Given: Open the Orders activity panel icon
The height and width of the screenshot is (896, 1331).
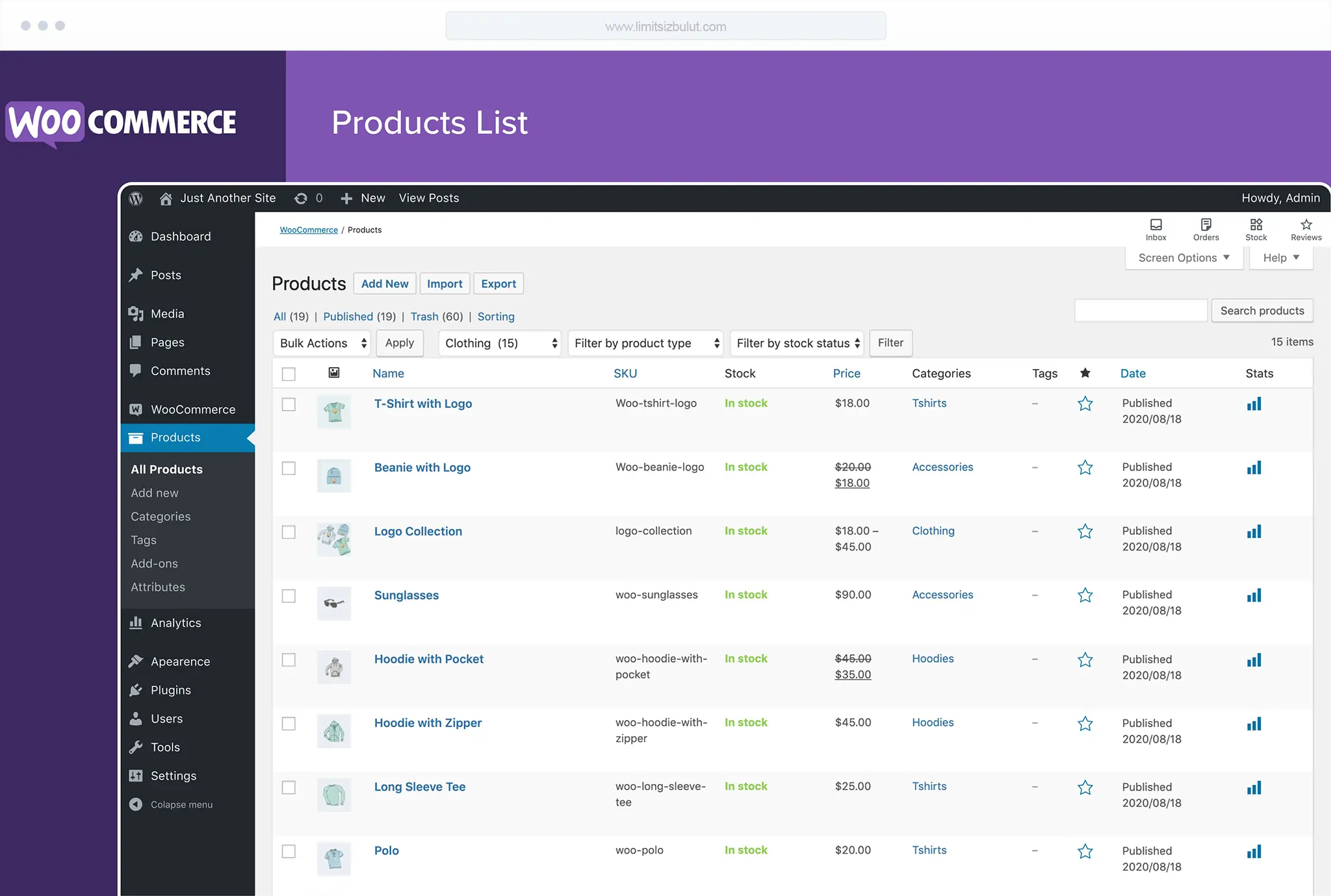Looking at the screenshot, I should [x=1206, y=225].
